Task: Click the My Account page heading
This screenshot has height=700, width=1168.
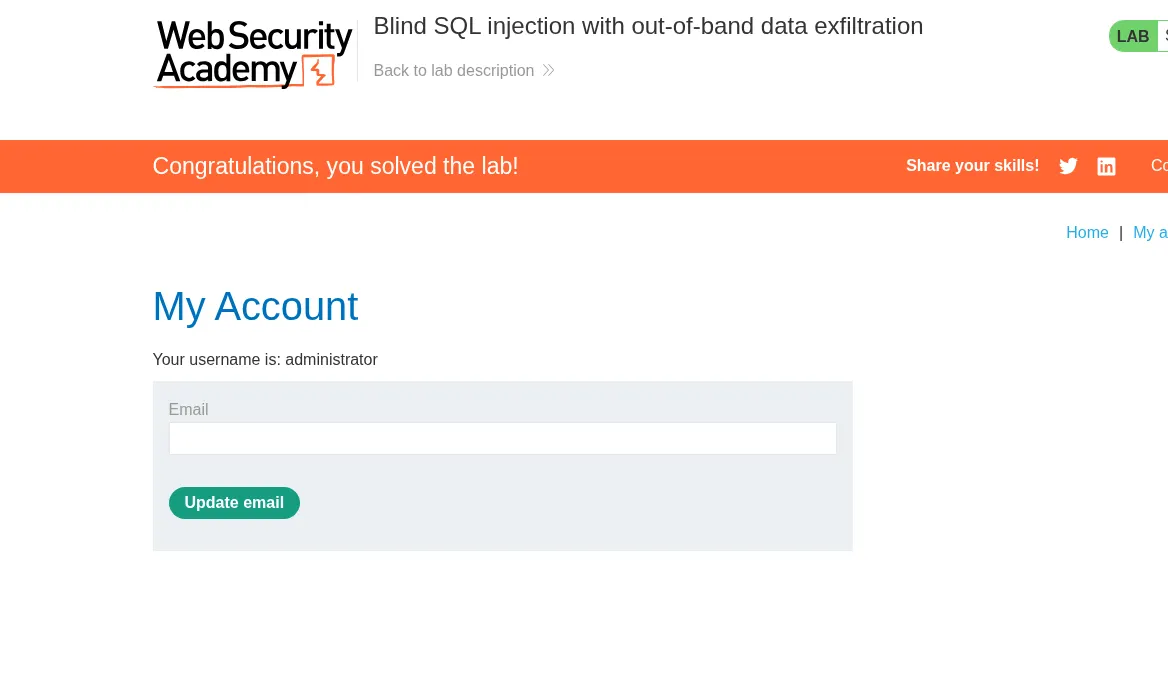Action: (255, 306)
